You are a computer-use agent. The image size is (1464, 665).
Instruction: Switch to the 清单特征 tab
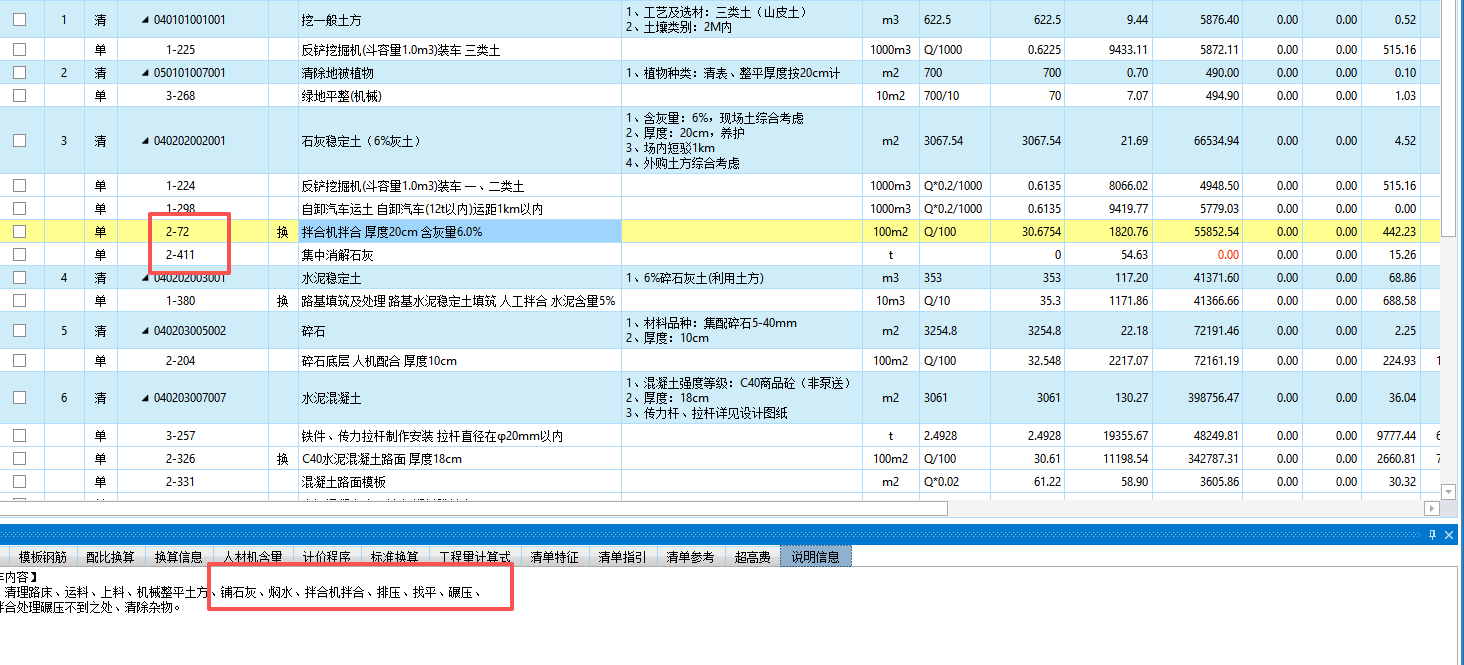pos(555,556)
